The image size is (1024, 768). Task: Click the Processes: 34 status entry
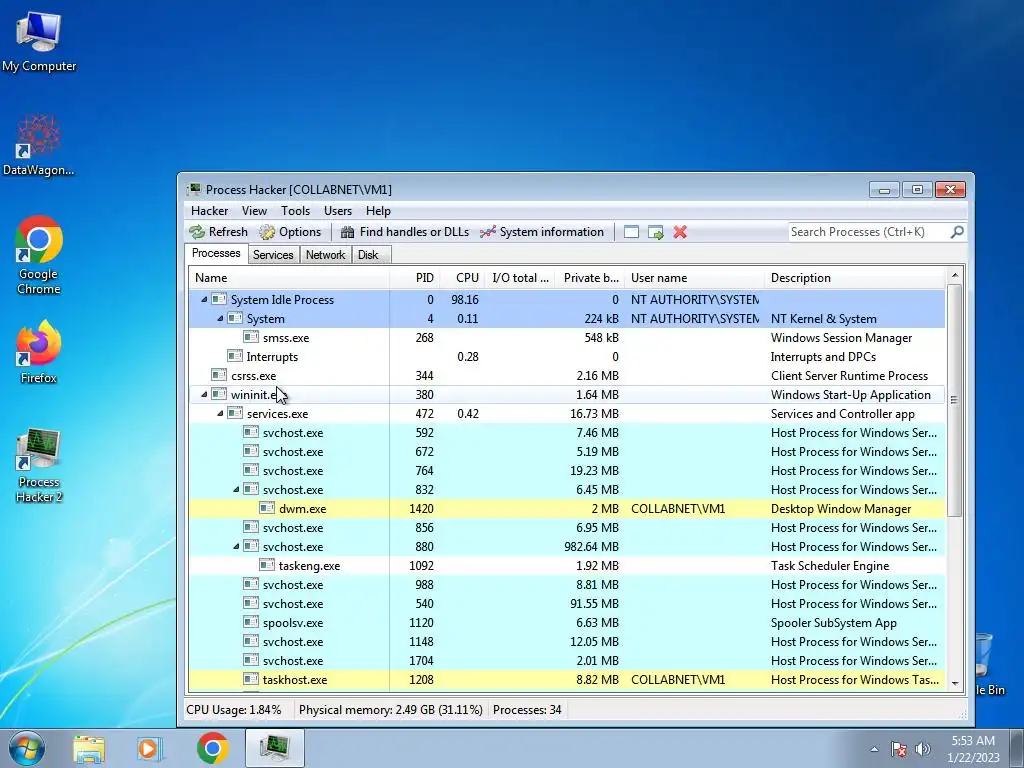click(x=527, y=709)
